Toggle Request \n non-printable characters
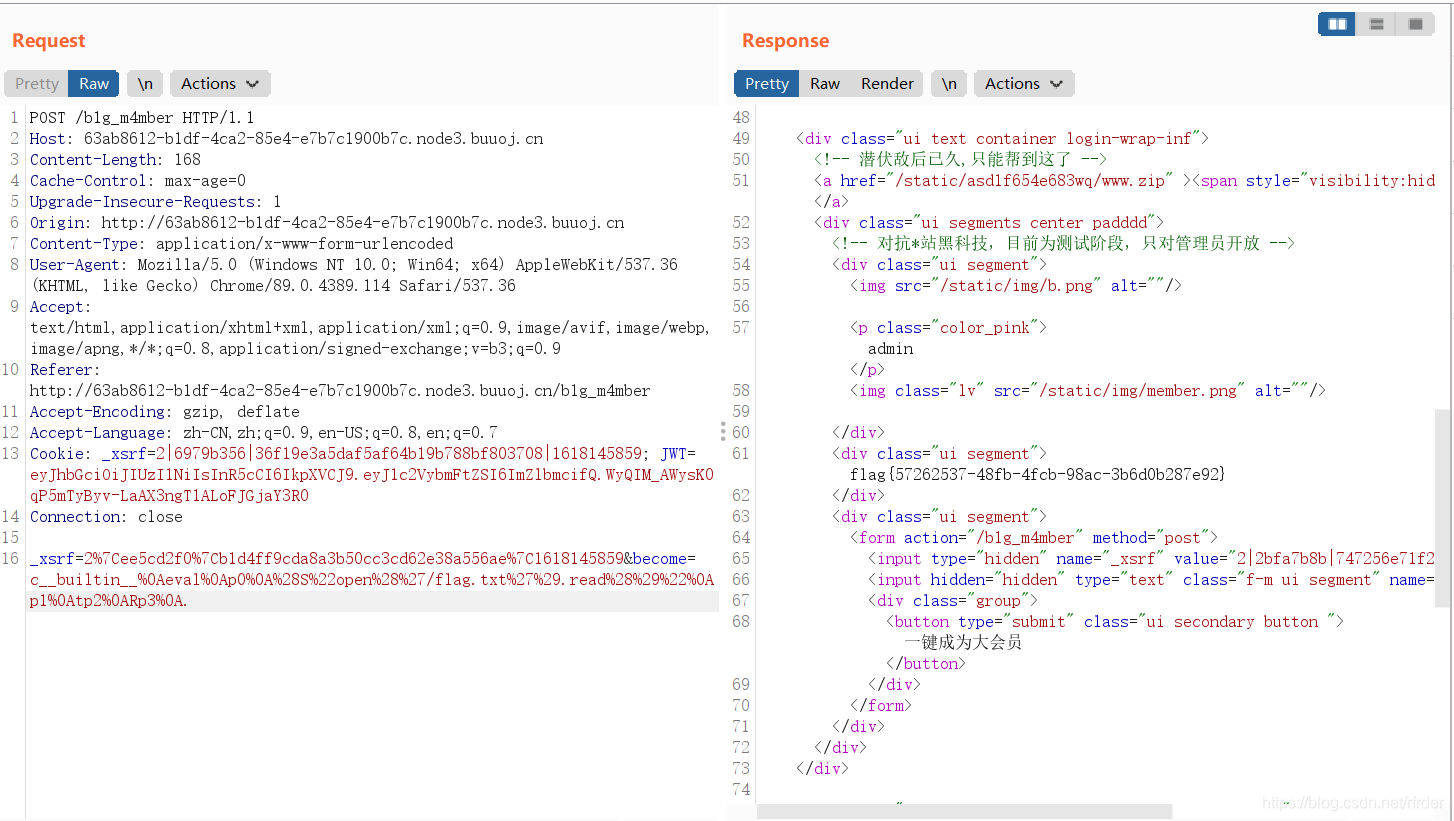This screenshot has height=821, width=1454. click(145, 84)
